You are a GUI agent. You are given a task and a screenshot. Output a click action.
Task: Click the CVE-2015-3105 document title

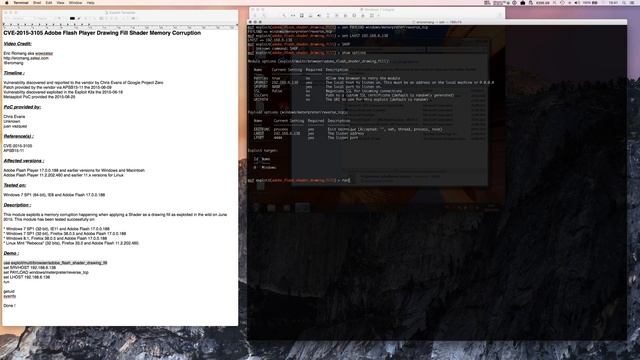[x=102, y=33]
